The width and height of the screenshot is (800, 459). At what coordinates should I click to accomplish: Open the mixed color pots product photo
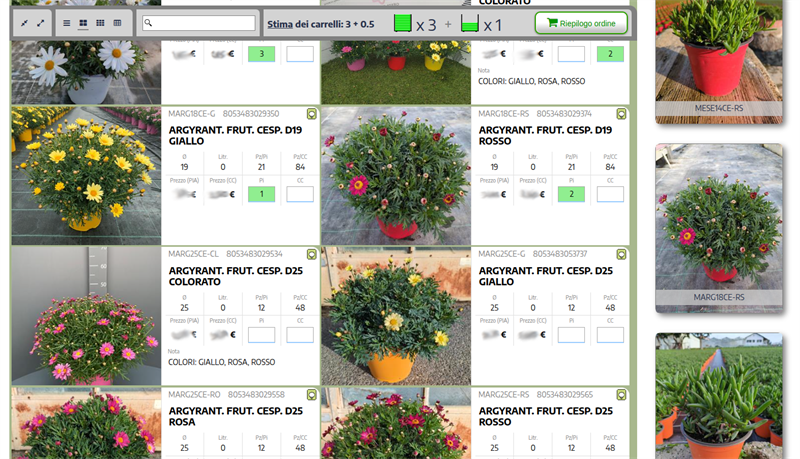click(x=396, y=72)
